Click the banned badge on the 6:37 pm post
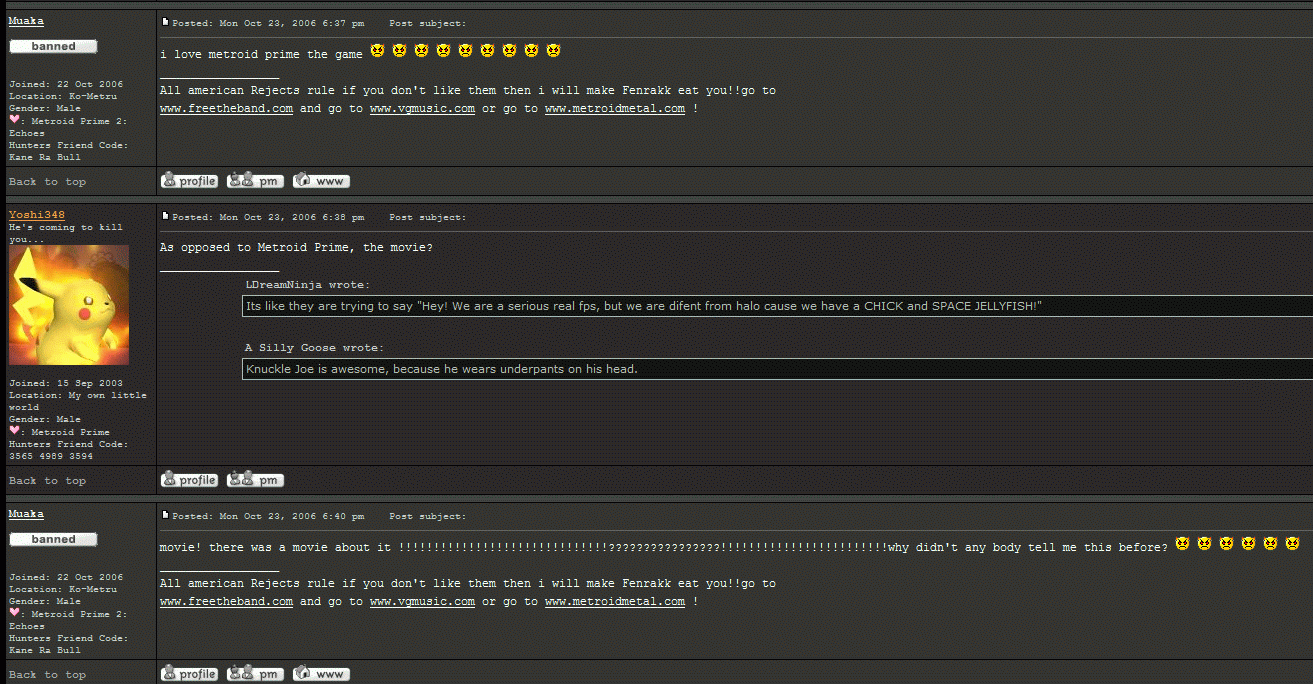 click(x=53, y=46)
